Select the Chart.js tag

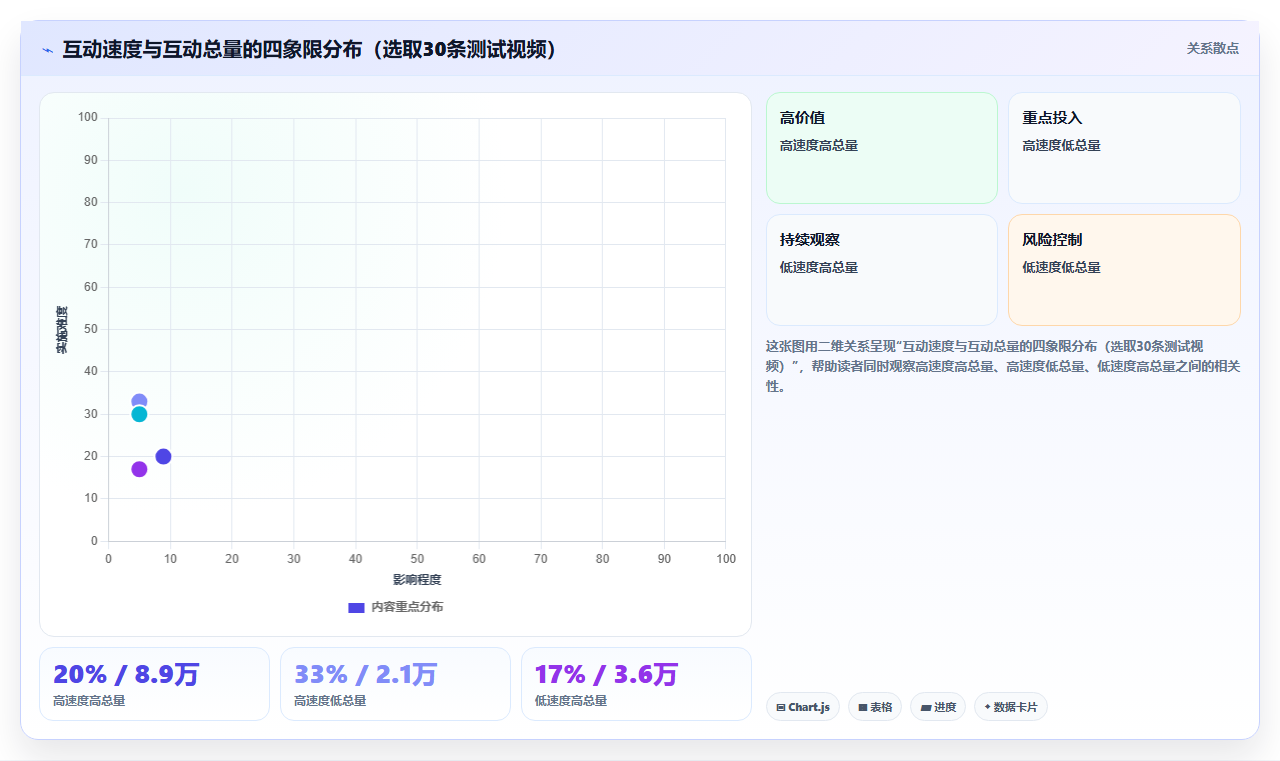click(803, 707)
